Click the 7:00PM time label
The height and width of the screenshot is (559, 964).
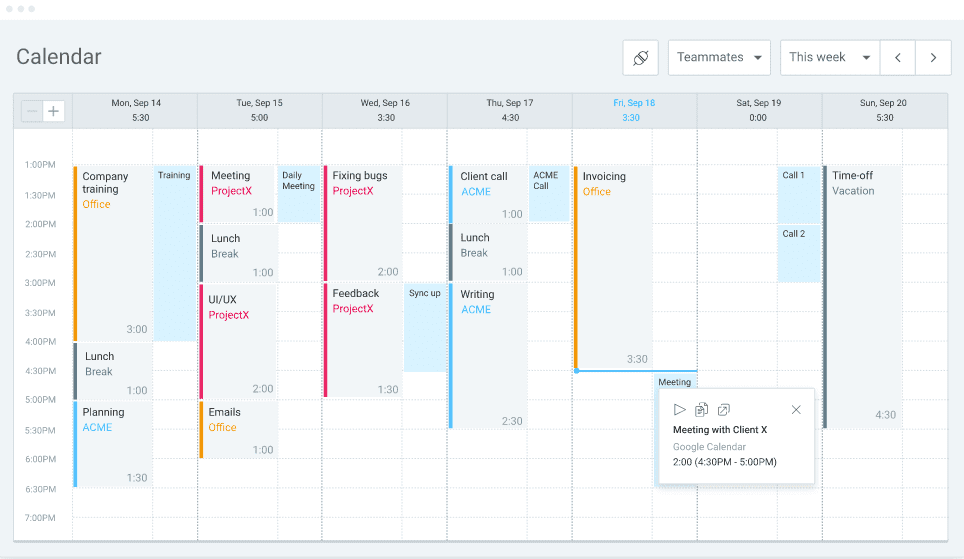pos(40,518)
